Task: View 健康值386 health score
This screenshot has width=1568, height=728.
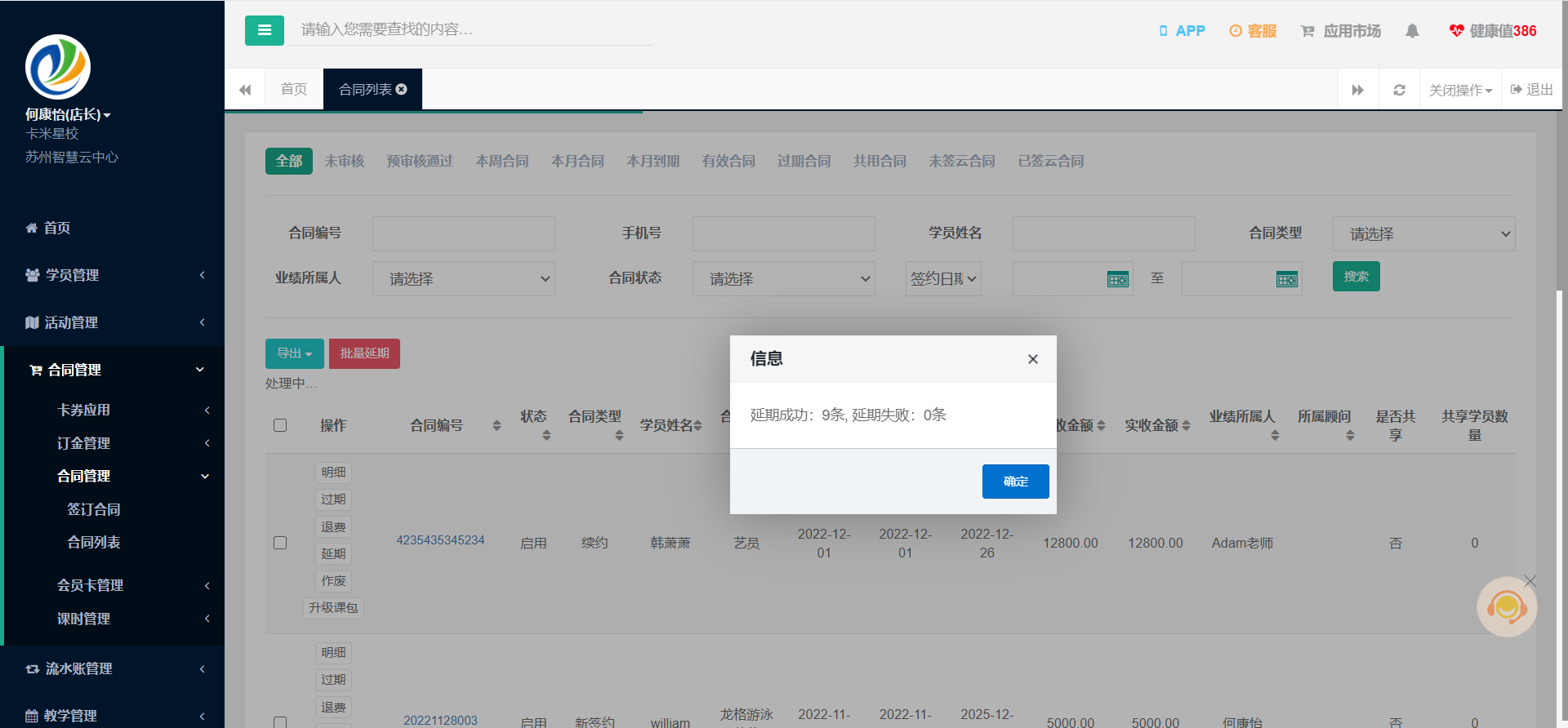Action: pyautogui.click(x=1493, y=31)
